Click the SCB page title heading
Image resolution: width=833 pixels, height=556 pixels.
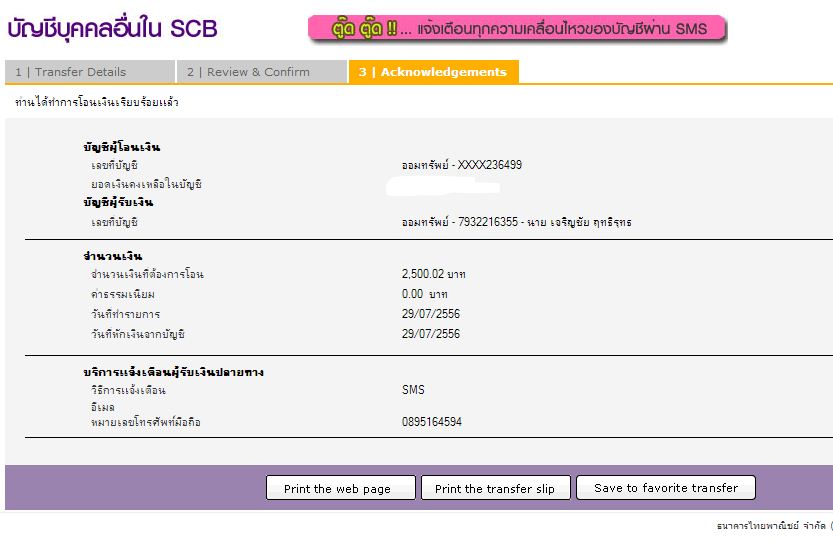pyautogui.click(x=113, y=28)
